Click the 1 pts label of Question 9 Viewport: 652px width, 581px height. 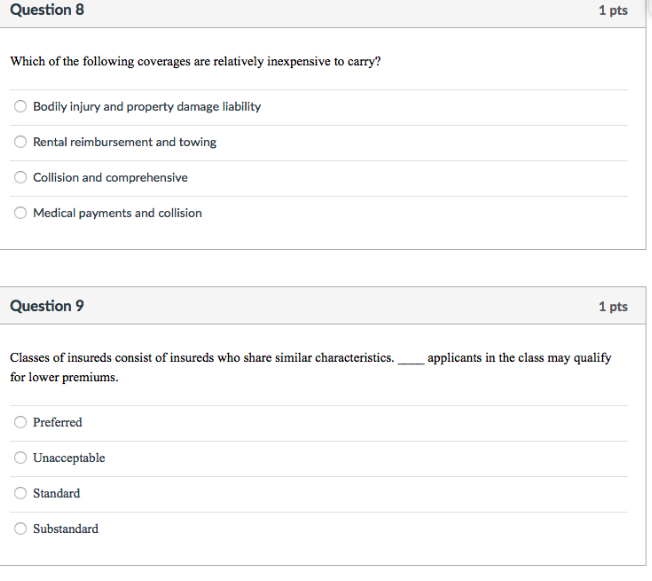(613, 307)
